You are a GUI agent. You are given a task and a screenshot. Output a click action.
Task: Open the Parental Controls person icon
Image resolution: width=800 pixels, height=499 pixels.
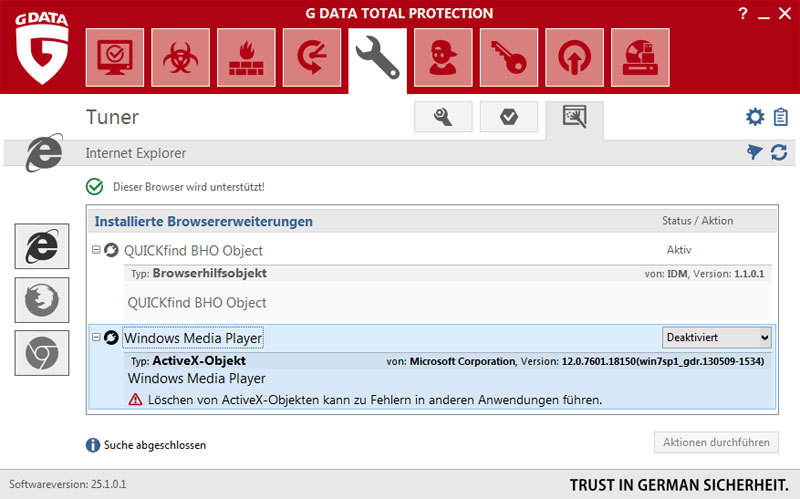pos(443,58)
